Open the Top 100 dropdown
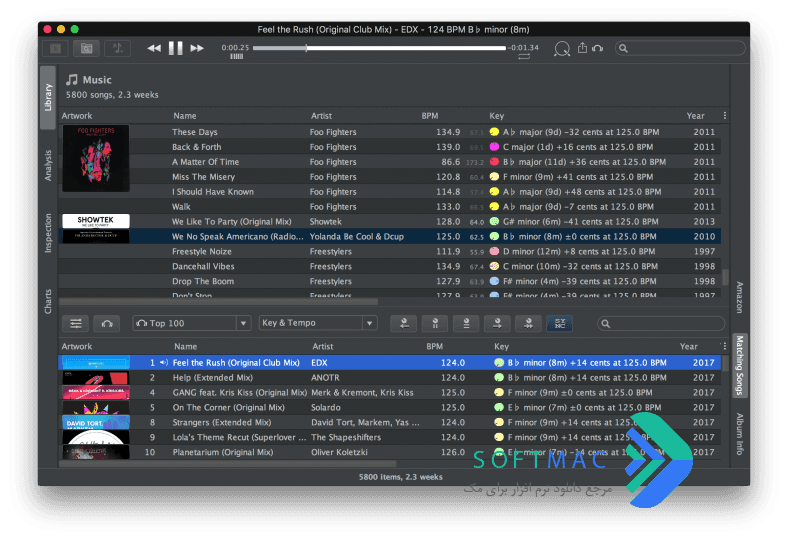This screenshot has height=540, width=788. tap(191, 323)
